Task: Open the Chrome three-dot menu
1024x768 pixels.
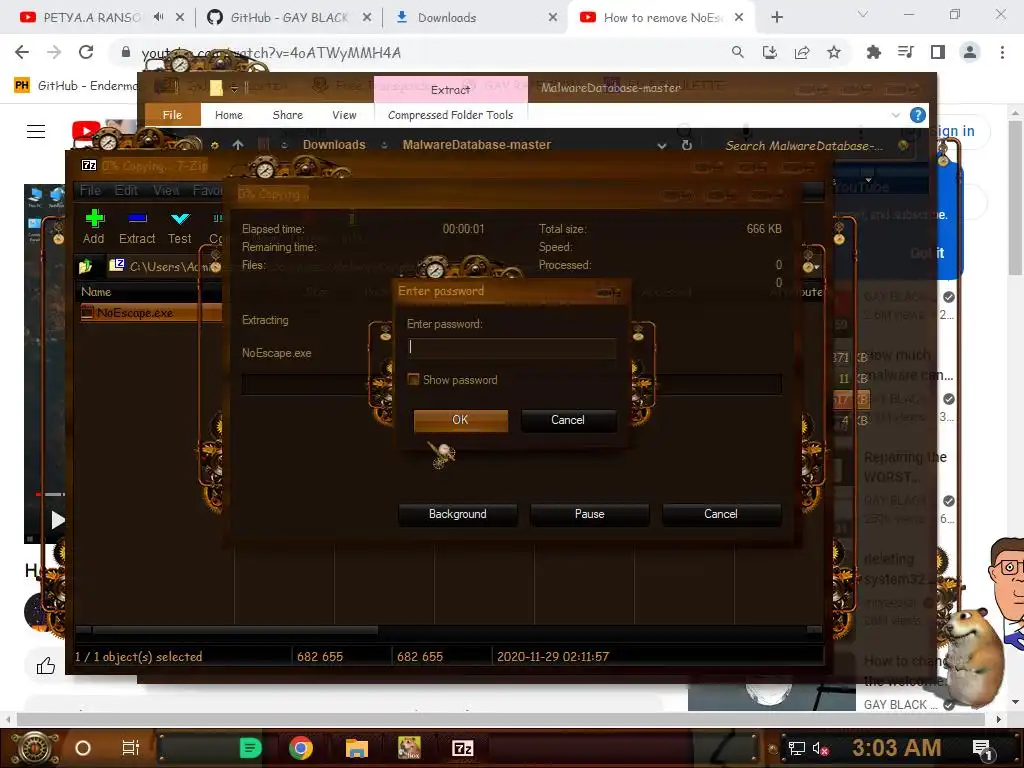Action: coord(1002,52)
